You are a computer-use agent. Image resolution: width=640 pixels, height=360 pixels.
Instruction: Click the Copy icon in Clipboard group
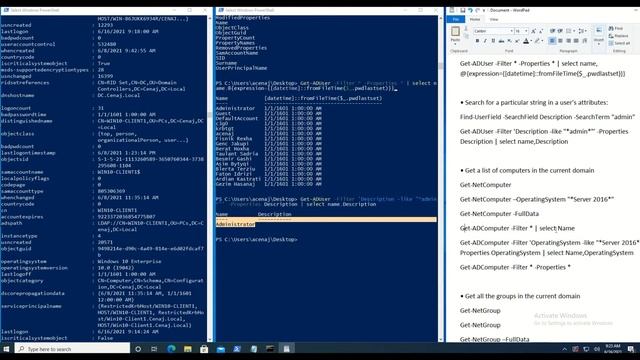pos(466,36)
